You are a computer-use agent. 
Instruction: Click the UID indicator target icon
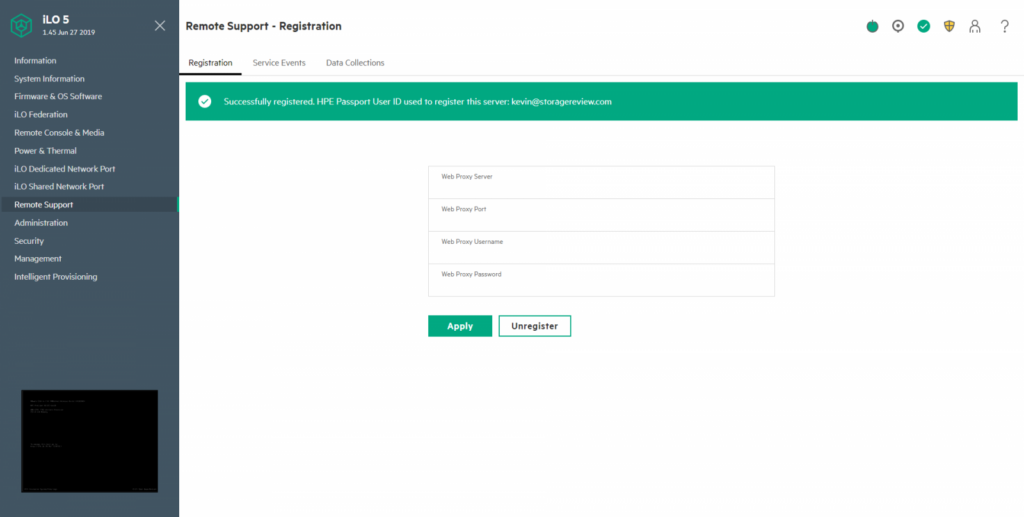click(x=898, y=26)
